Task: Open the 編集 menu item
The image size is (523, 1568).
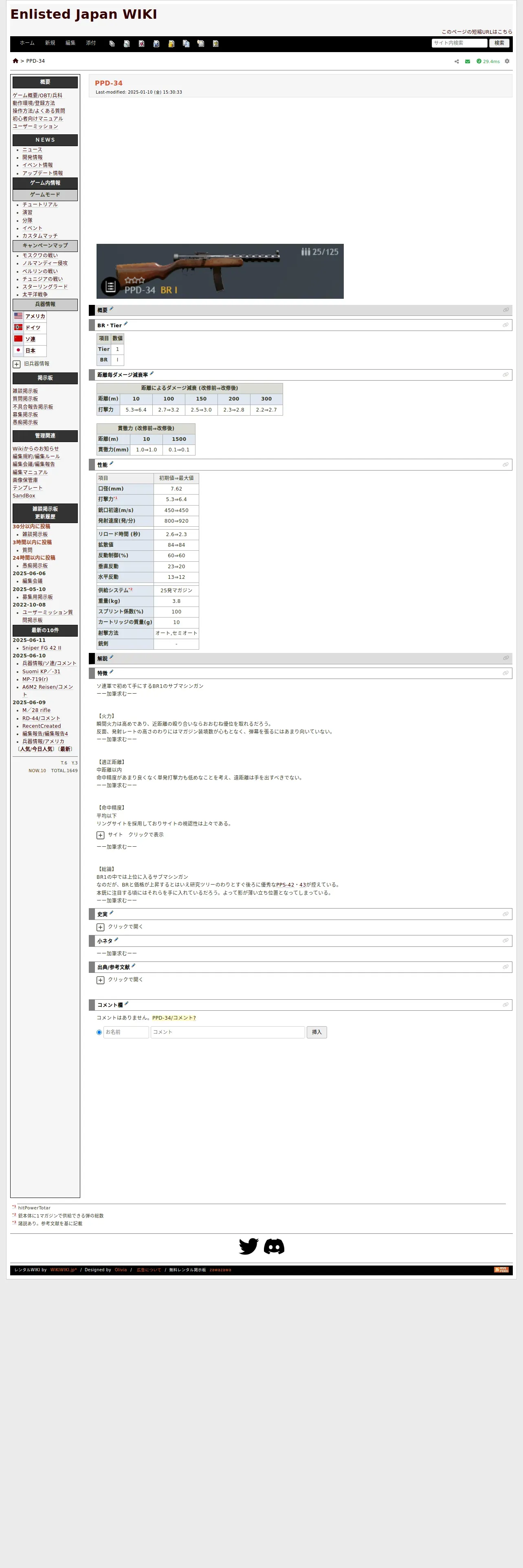Action: [70, 43]
